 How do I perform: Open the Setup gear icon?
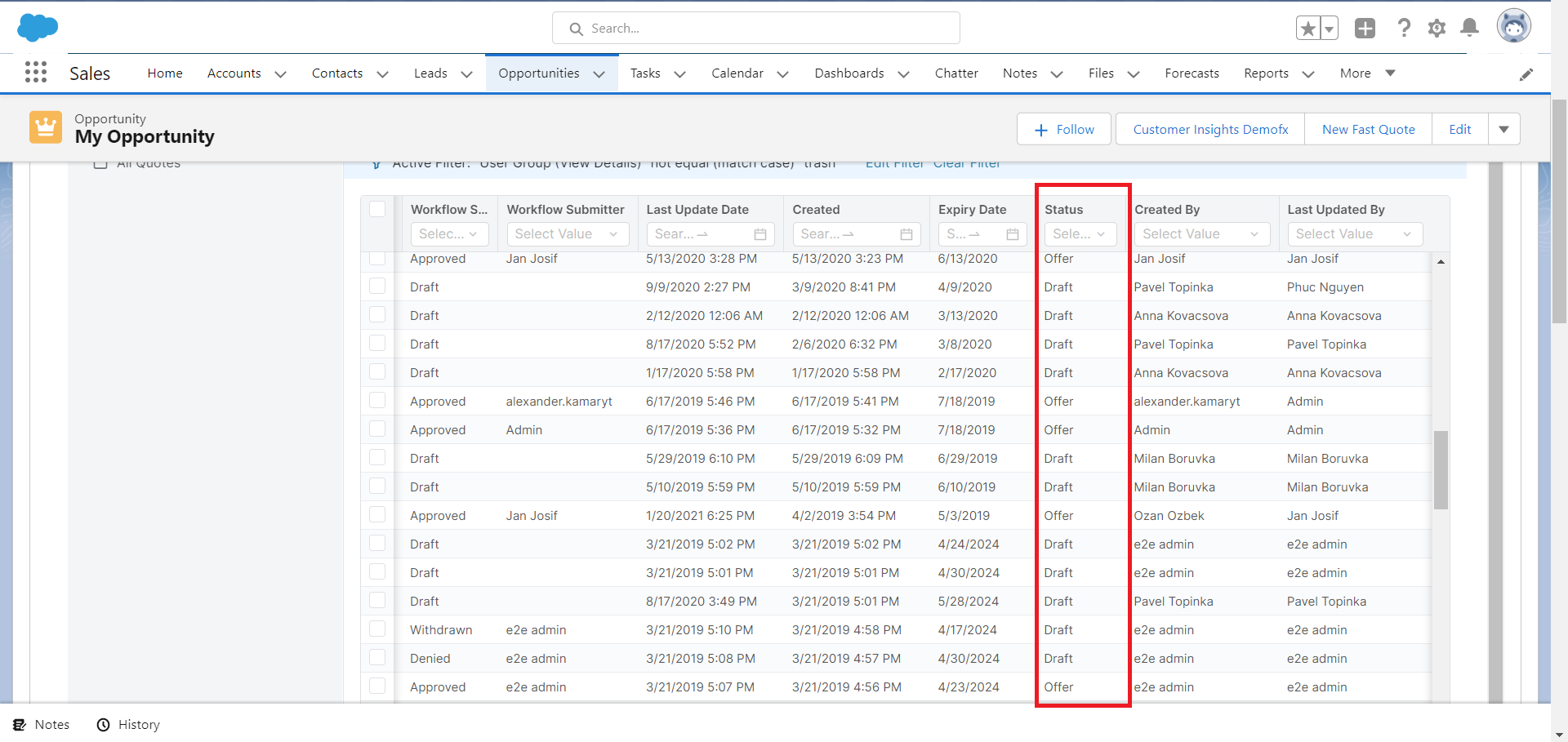coord(1437,29)
